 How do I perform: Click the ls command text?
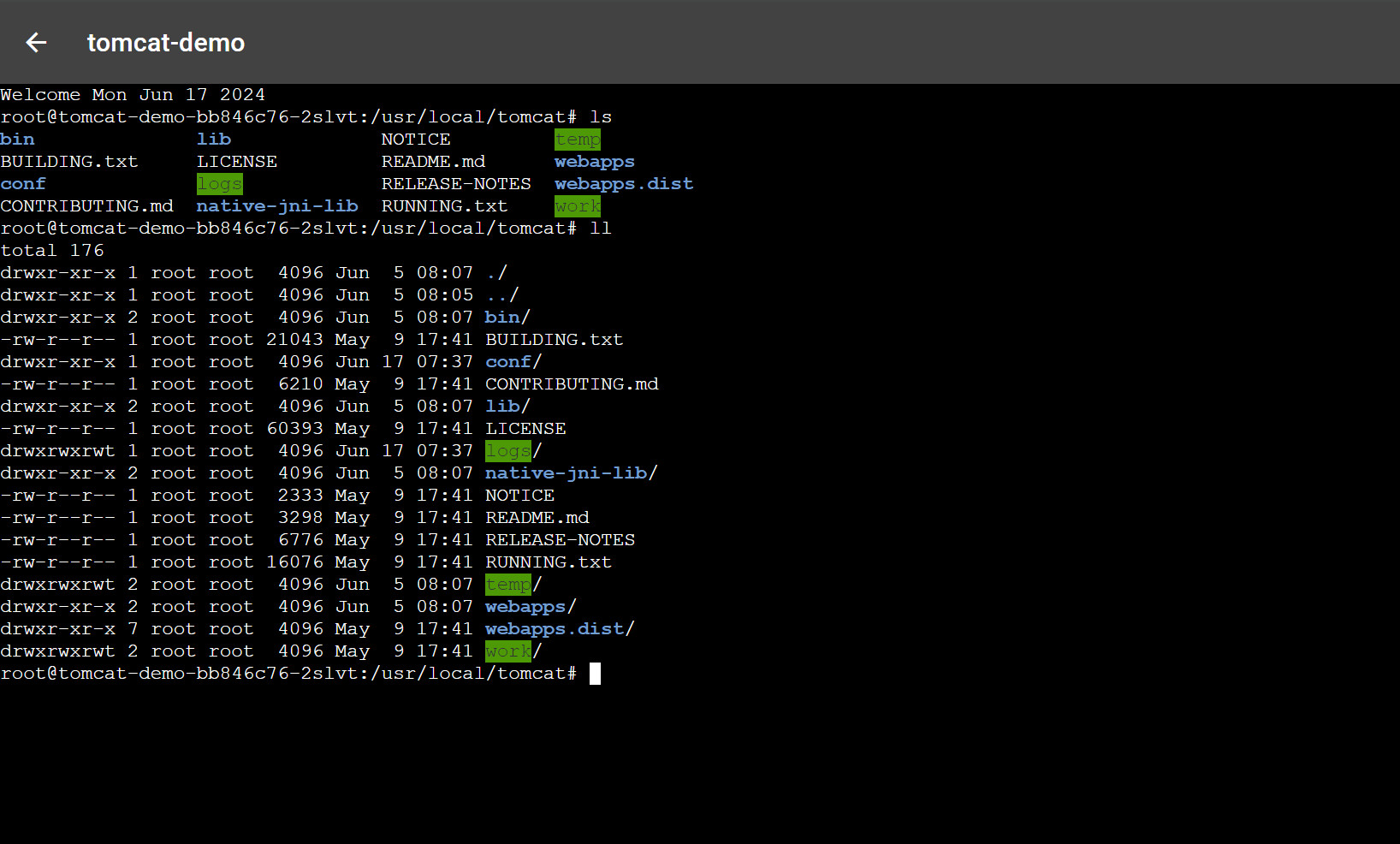tap(601, 117)
